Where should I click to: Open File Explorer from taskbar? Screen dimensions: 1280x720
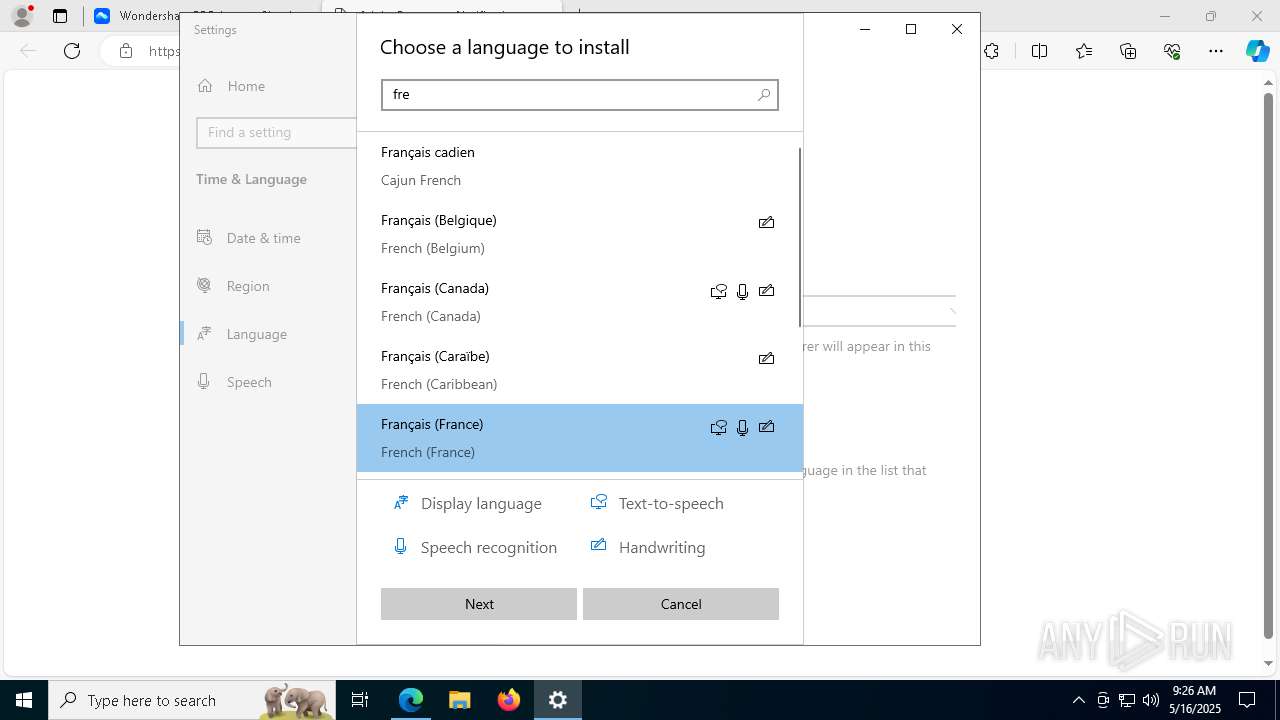pyautogui.click(x=459, y=700)
